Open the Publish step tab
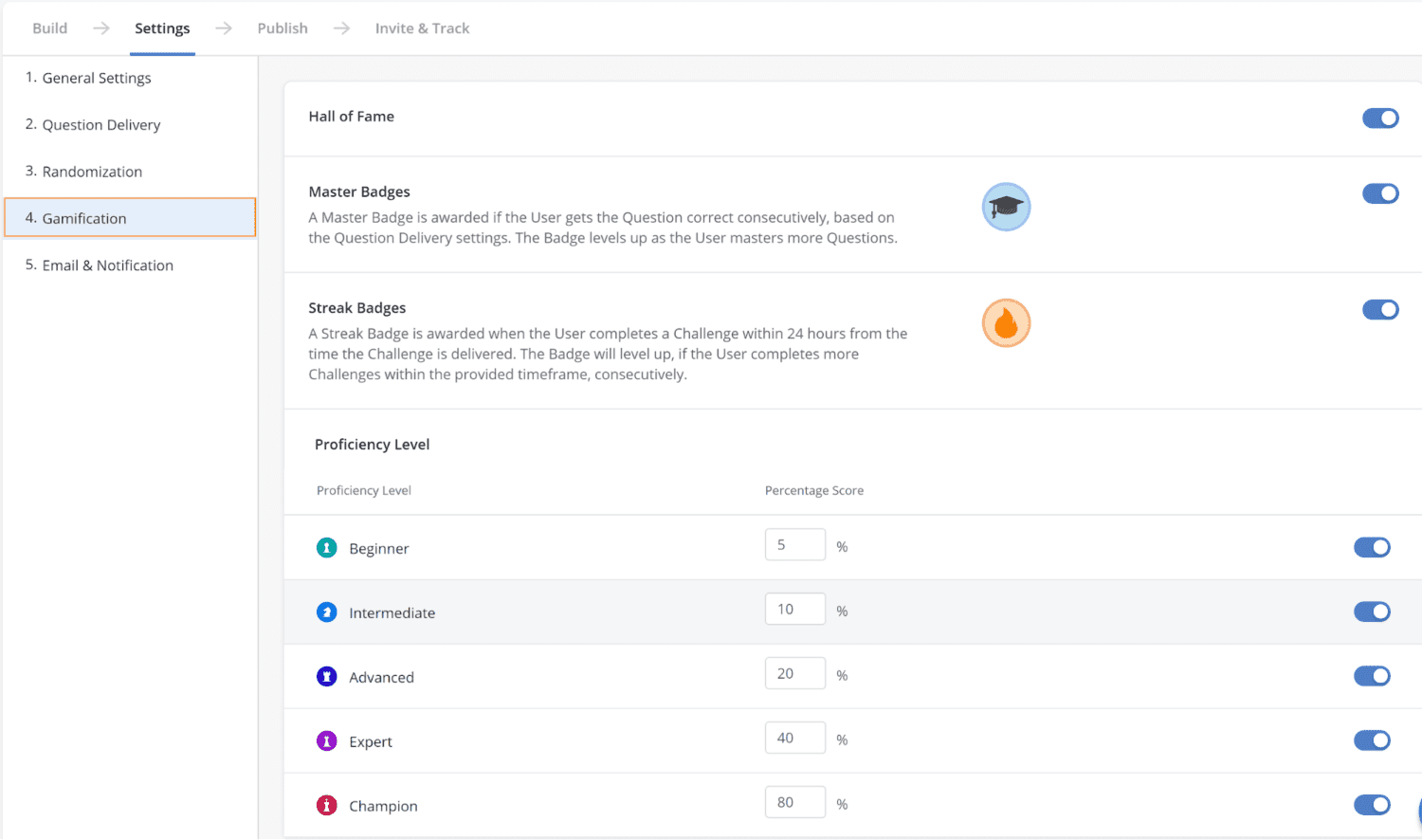 pos(283,28)
